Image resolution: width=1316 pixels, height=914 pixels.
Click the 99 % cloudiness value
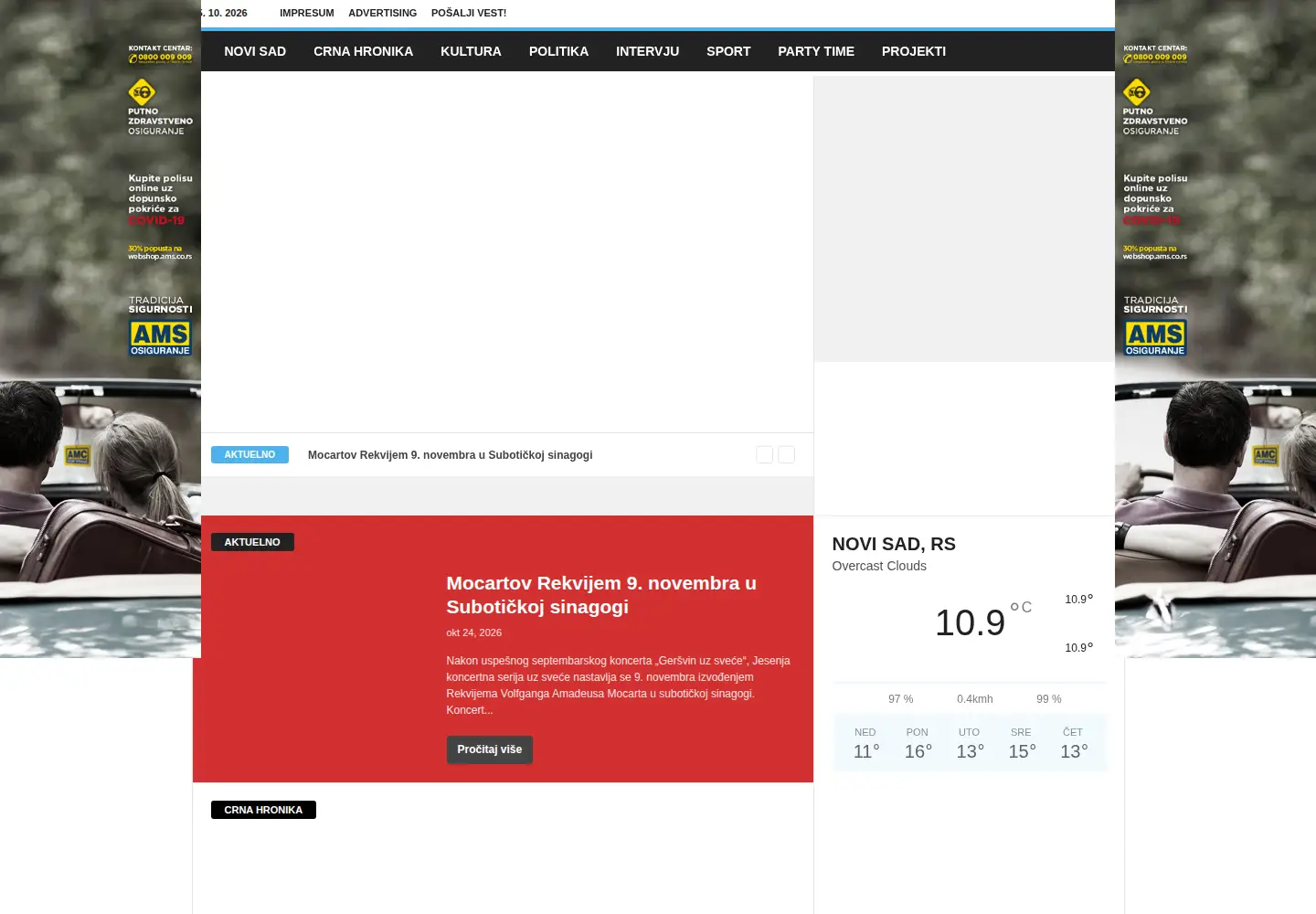[x=1049, y=699]
